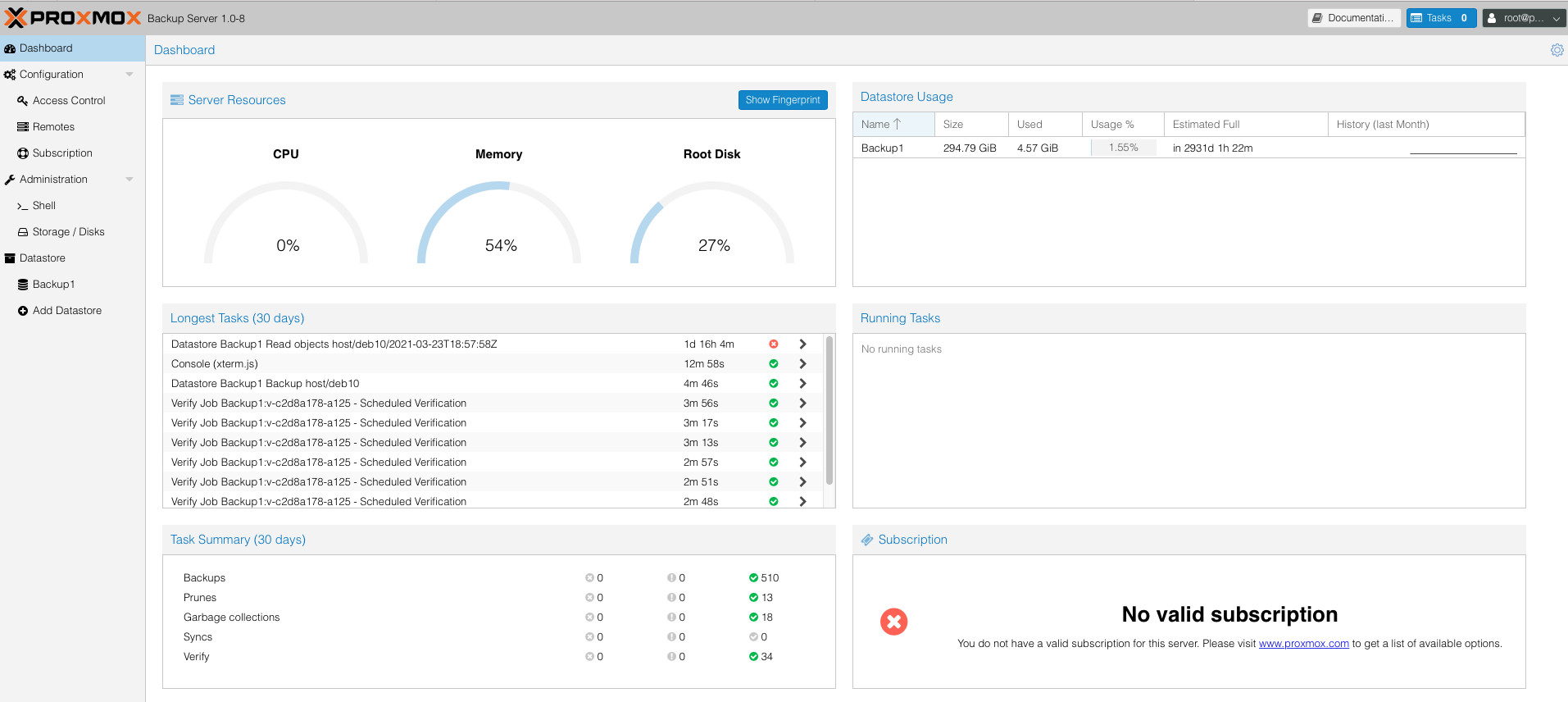Collapse the Configuration section
The height and width of the screenshot is (702, 1568).
pos(130,75)
